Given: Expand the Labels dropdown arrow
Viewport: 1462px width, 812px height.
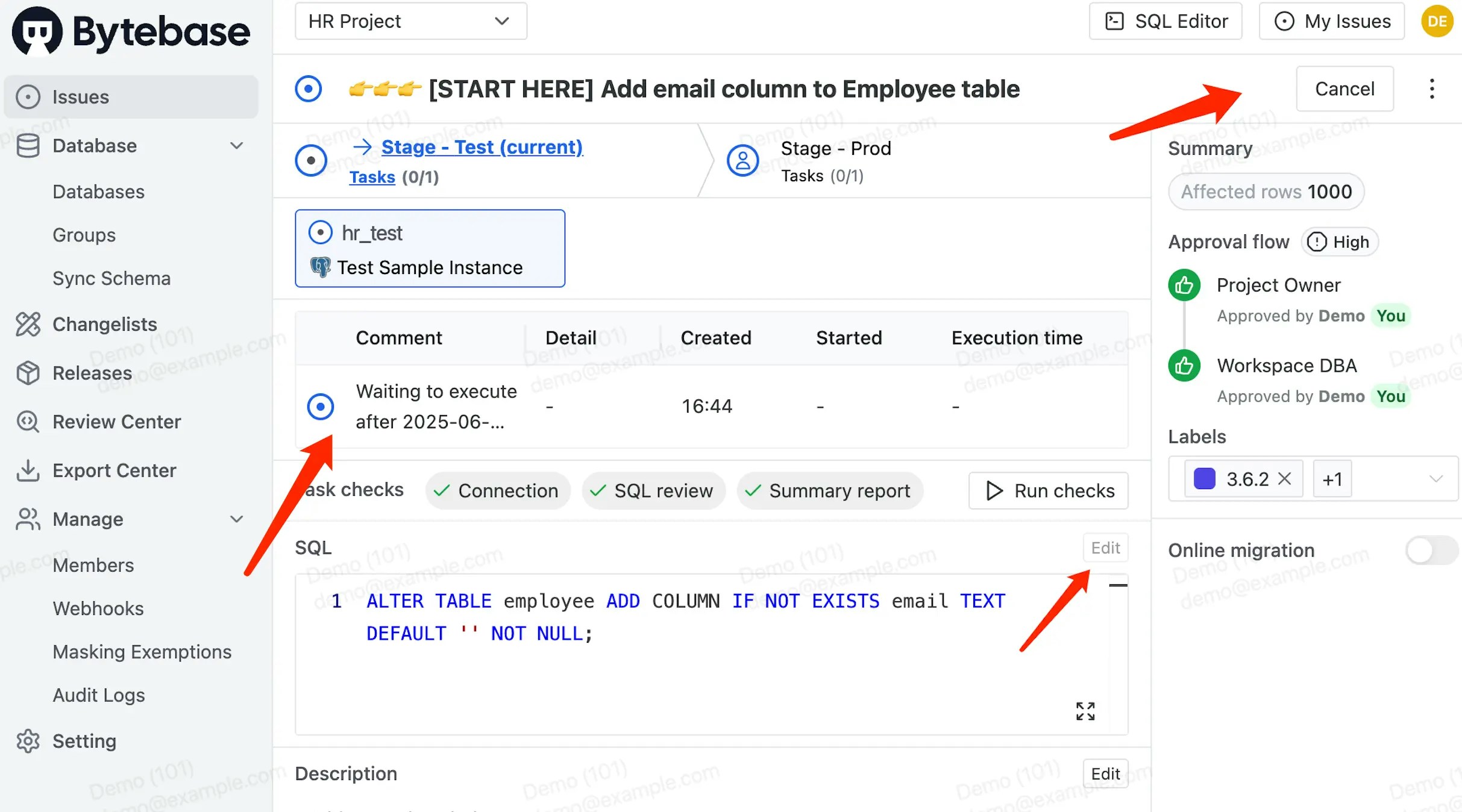Looking at the screenshot, I should [x=1435, y=479].
